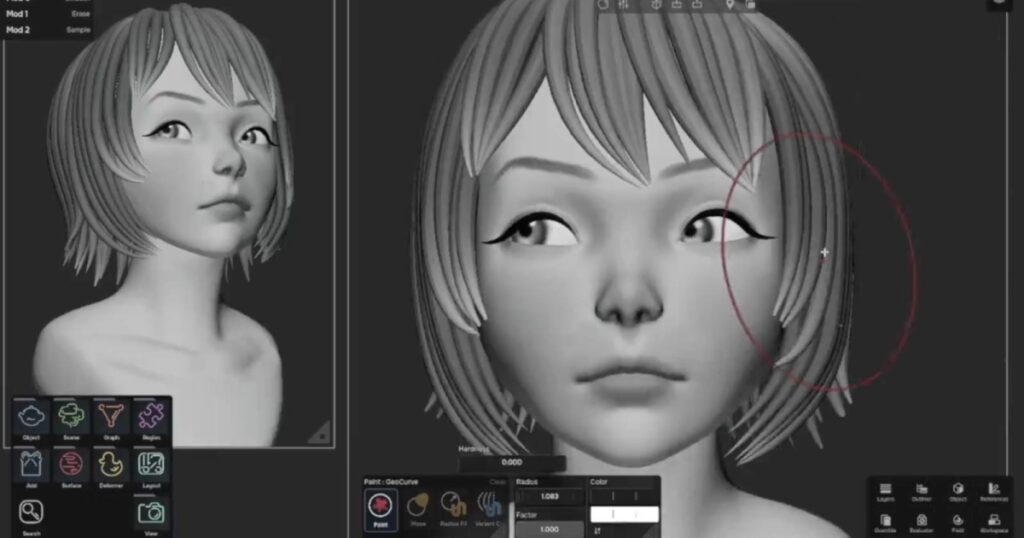The image size is (1024, 538).
Task: Click the Add gift-box icon
Action: point(31,464)
